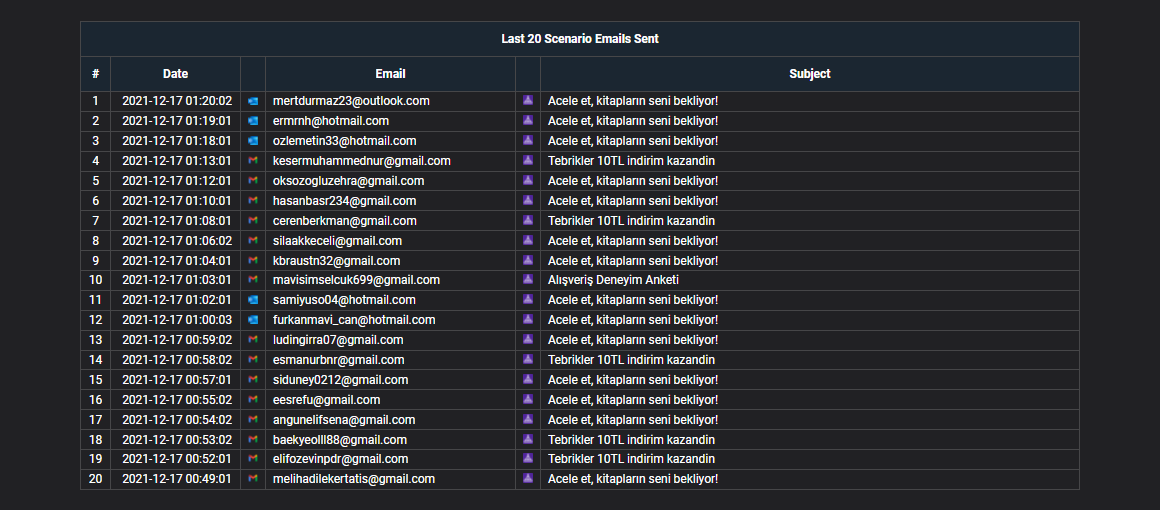Viewport: 1160px width, 510px height.
Task: Click date 2021-12-17 01:20:02
Action: click(x=177, y=101)
